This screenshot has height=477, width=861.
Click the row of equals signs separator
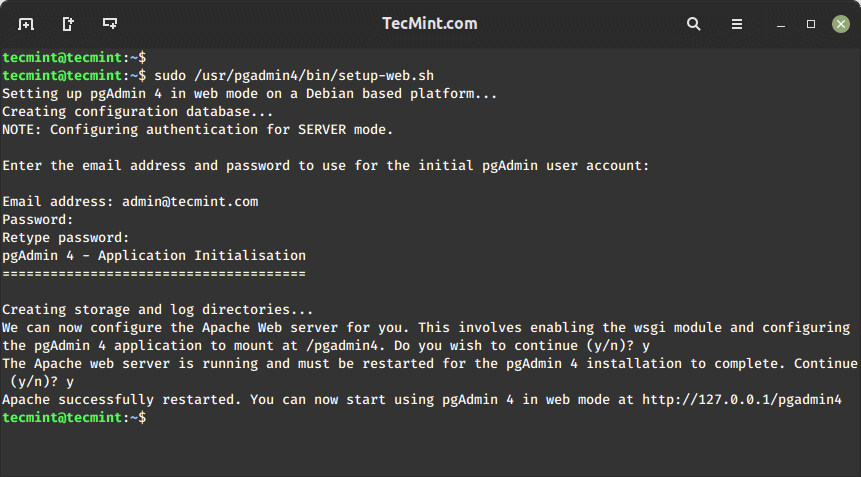coord(154,273)
